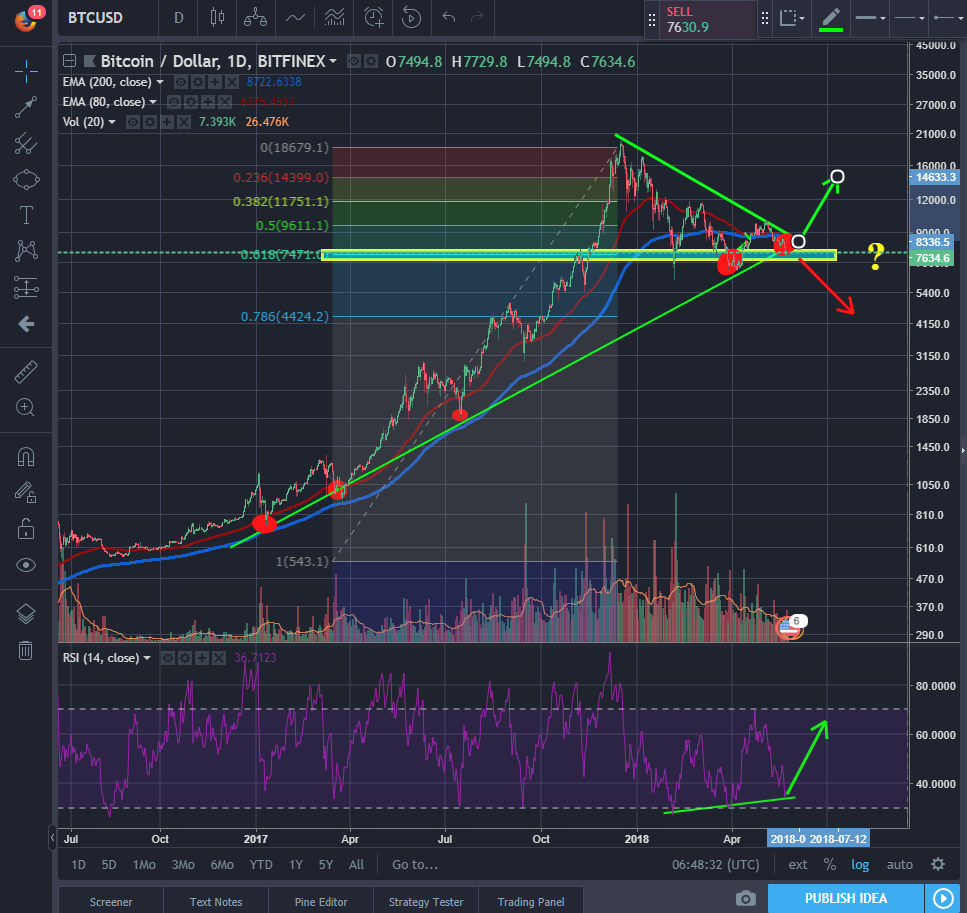Viewport: 967px width, 913px height.
Task: Open the Bitcoin / Dollar title dropdown arrow
Action: coord(333,61)
